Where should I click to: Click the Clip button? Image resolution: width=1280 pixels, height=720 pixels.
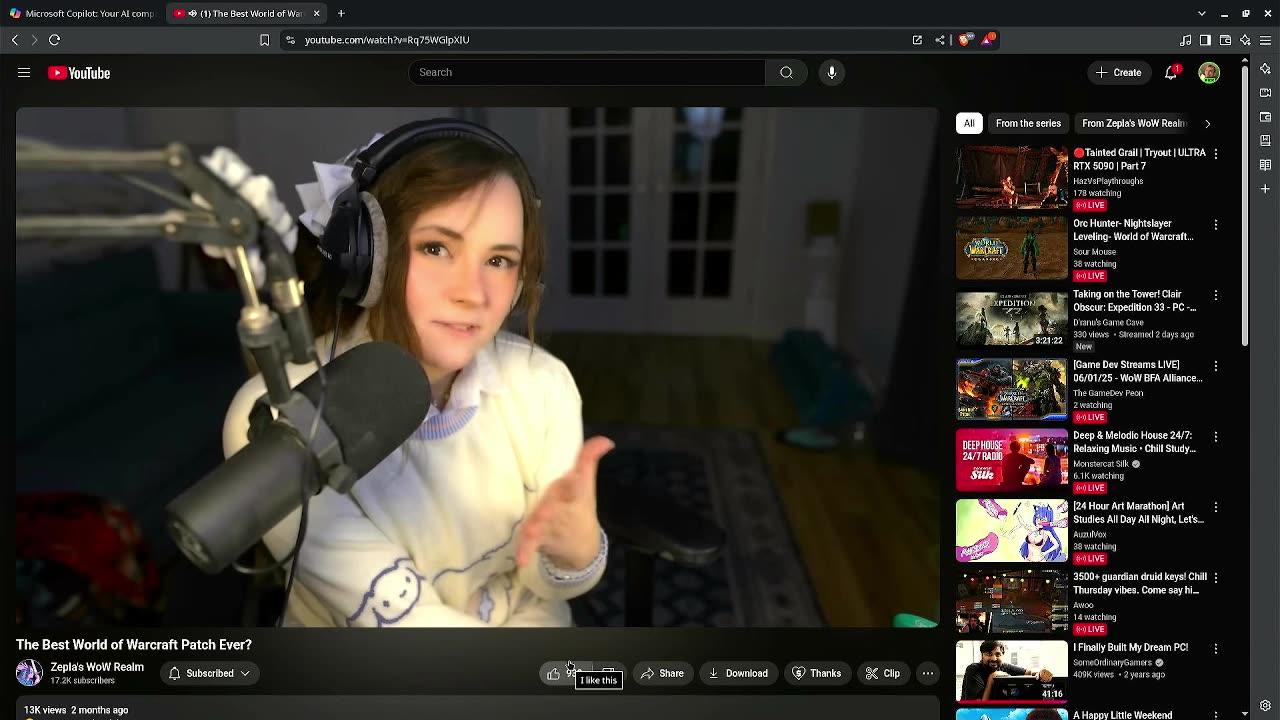click(x=883, y=673)
